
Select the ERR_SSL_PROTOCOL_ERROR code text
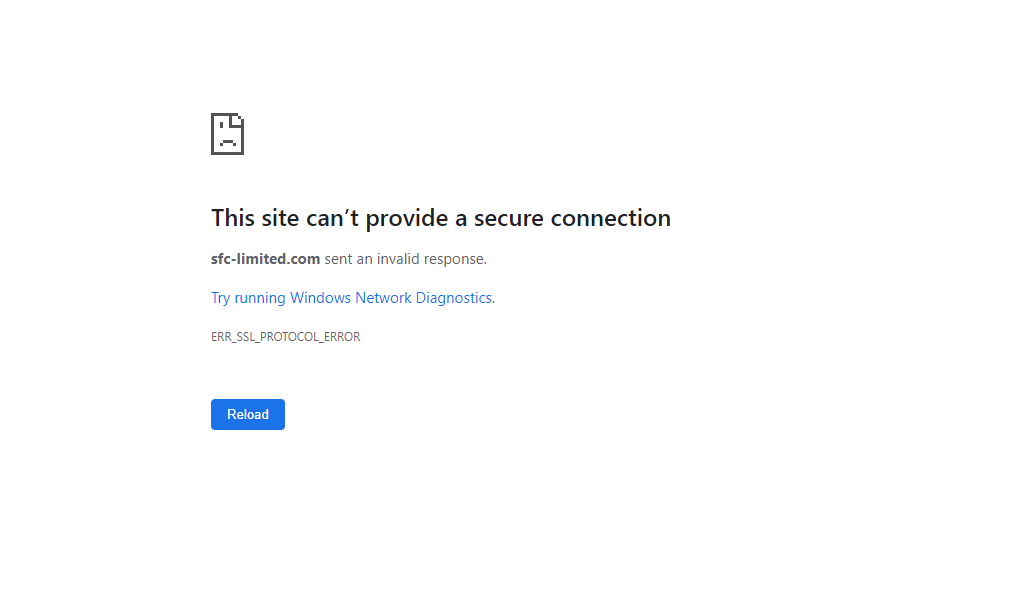286,337
